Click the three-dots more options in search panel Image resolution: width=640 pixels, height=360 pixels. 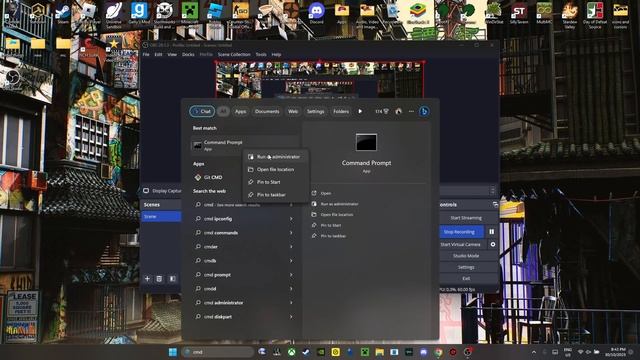tap(411, 111)
